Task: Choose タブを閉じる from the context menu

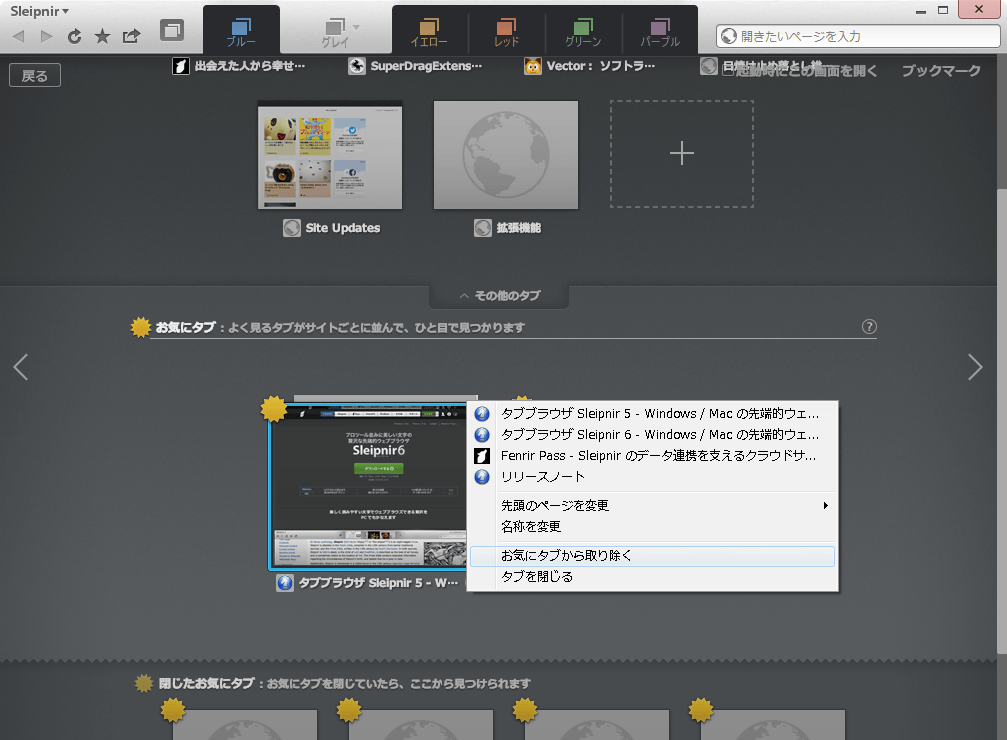Action: coord(652,577)
